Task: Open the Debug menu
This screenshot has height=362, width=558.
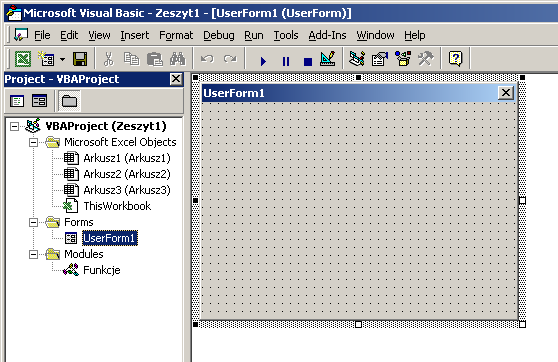Action: (x=219, y=35)
